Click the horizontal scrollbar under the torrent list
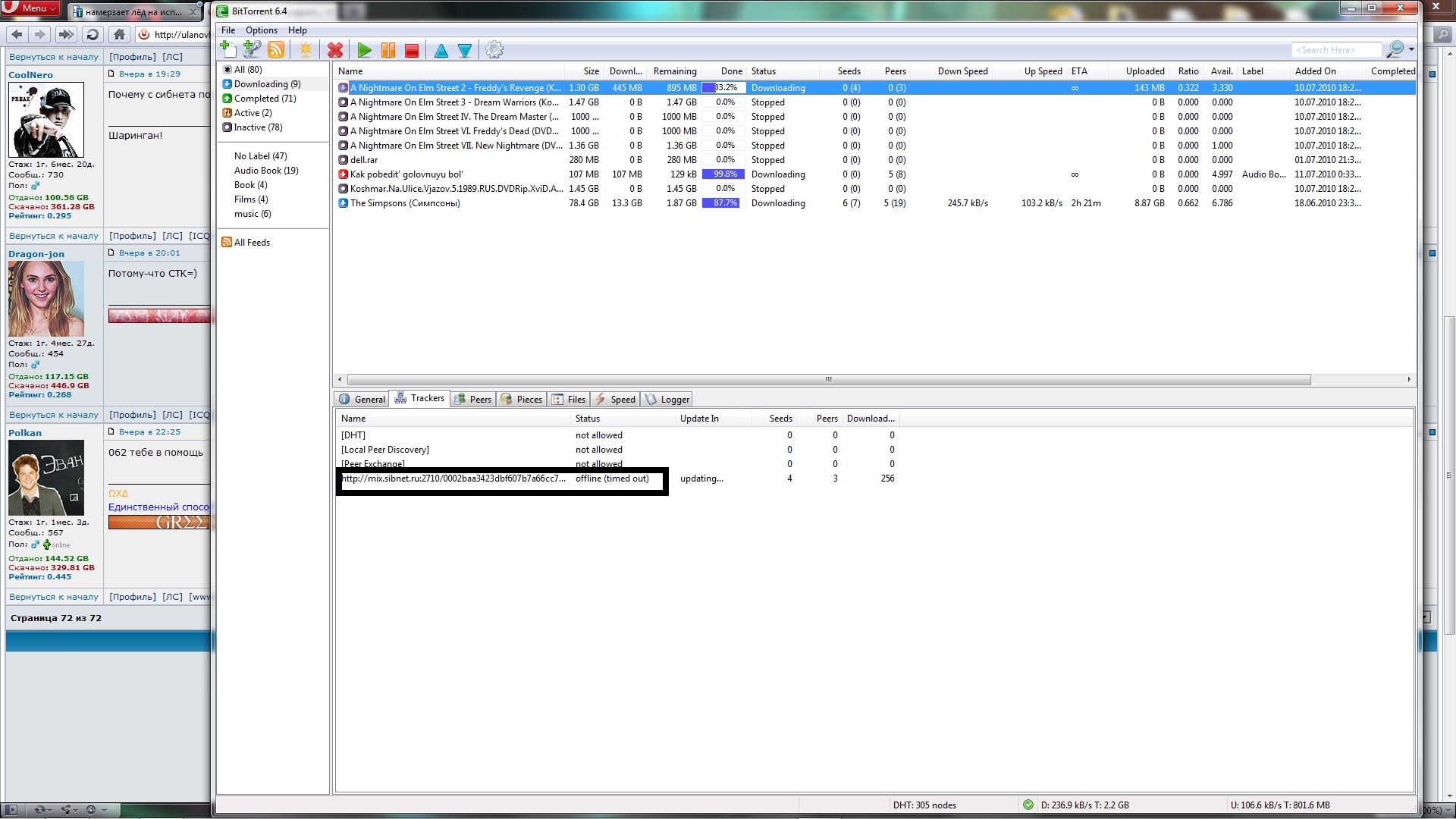Screen dimensions: 1456x819 click(828, 379)
